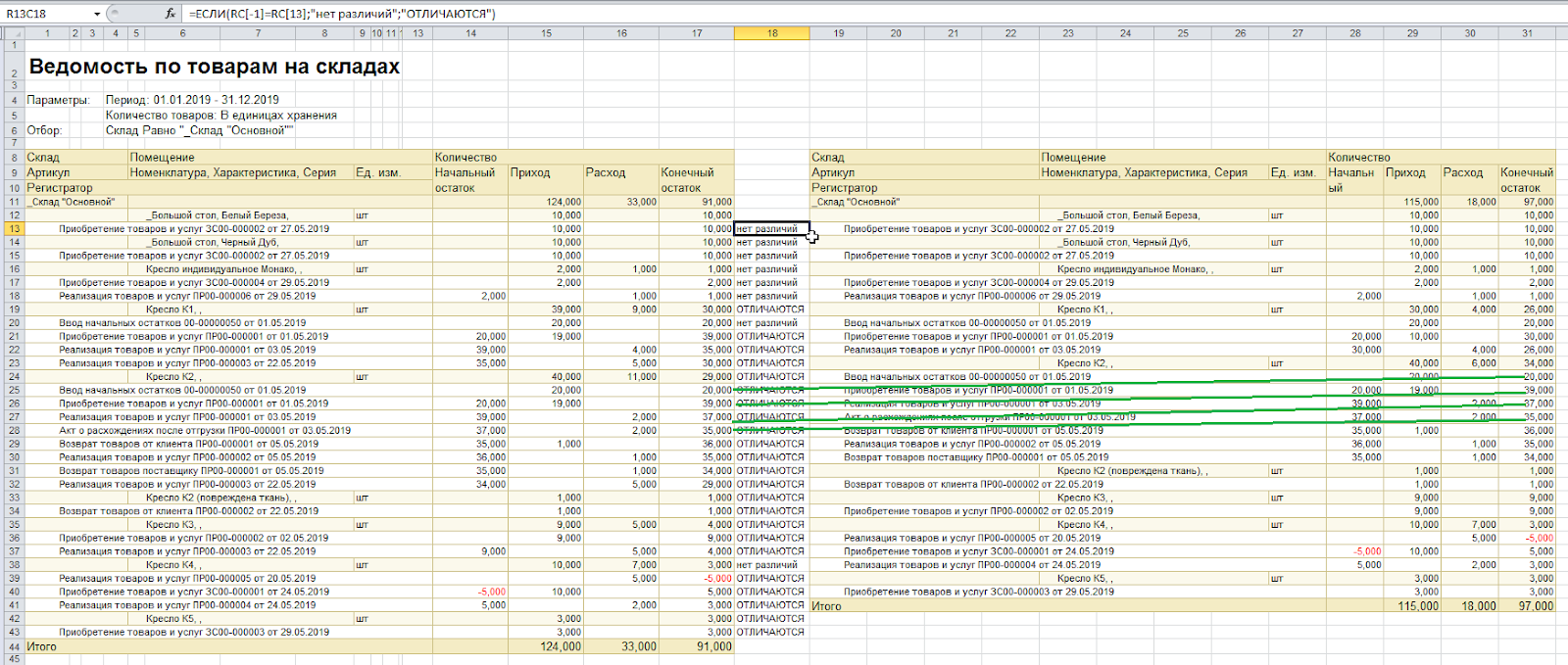Open the Name Box dropdown arrow
This screenshot has height=665, width=1568.
click(x=97, y=14)
